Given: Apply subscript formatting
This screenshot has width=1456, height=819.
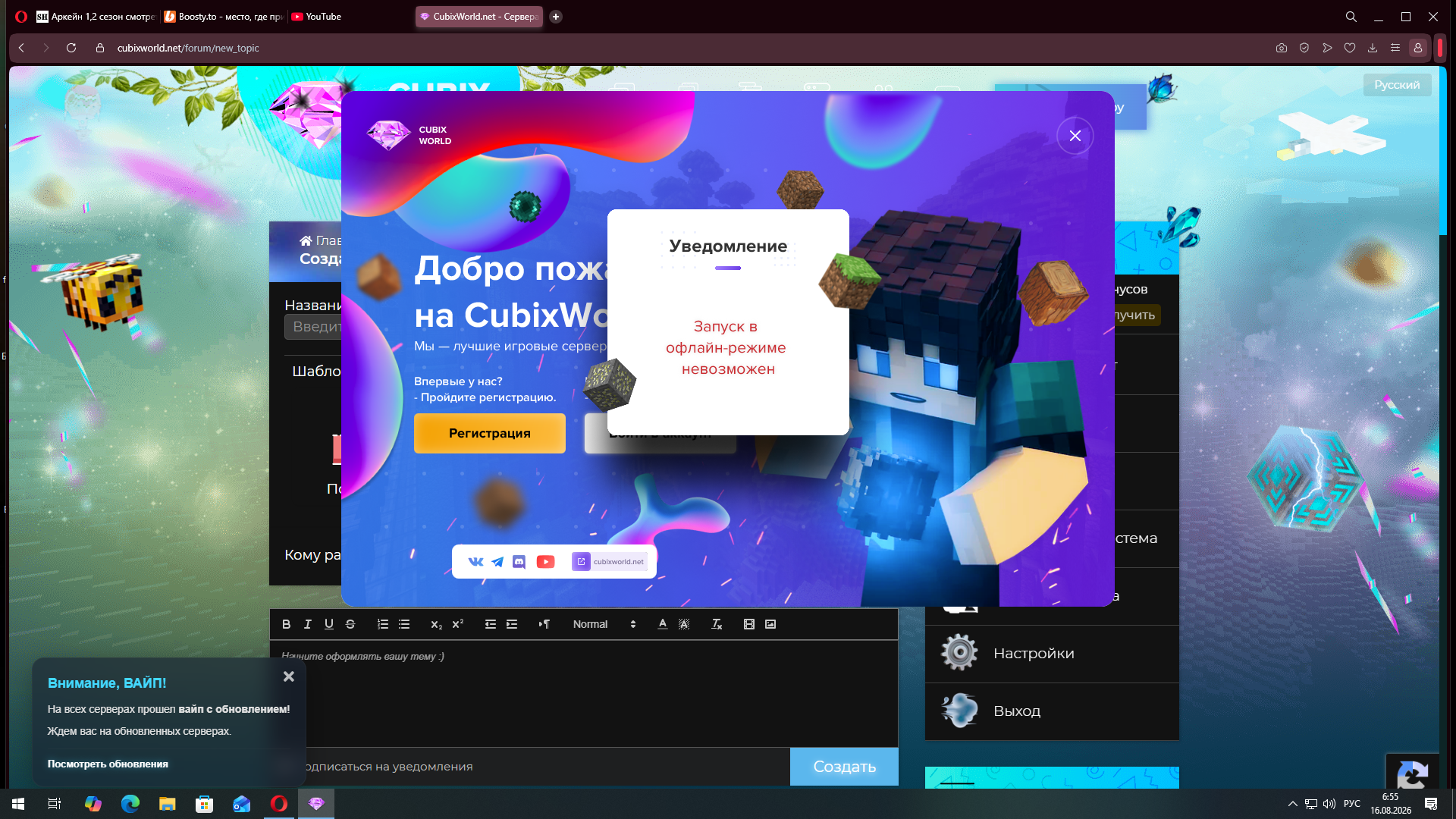Looking at the screenshot, I should point(436,624).
